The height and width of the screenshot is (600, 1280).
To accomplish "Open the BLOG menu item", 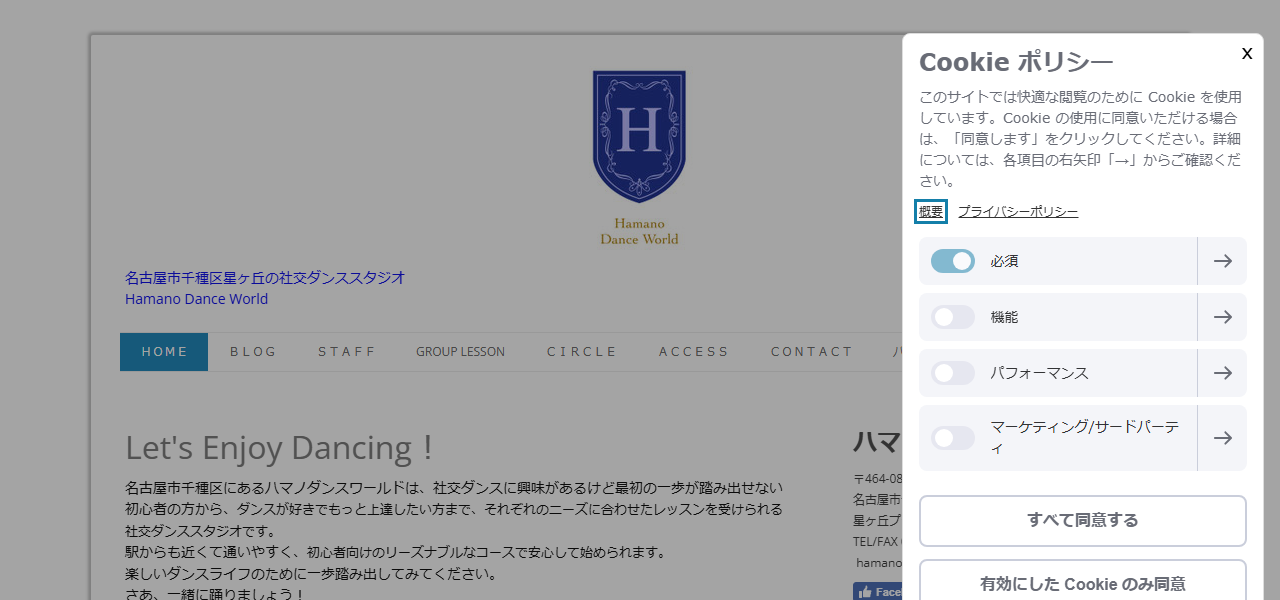I will 253,352.
